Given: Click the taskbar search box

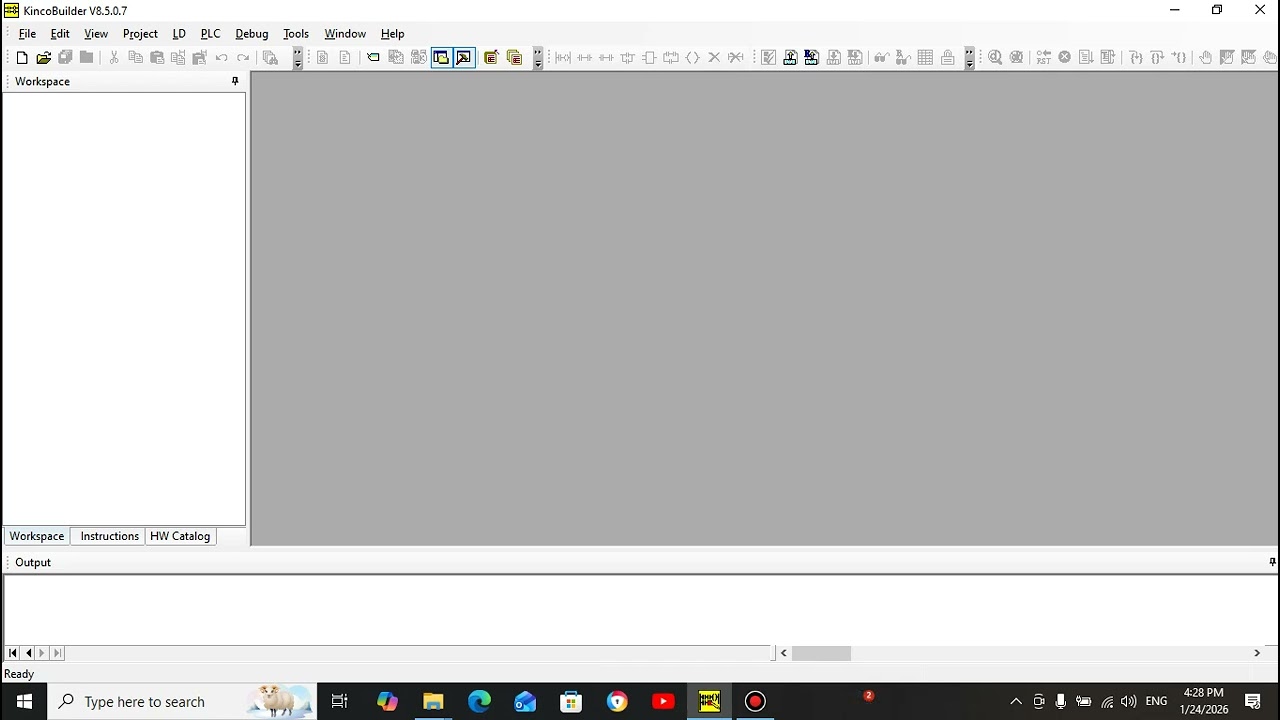Looking at the screenshot, I should click(183, 701).
